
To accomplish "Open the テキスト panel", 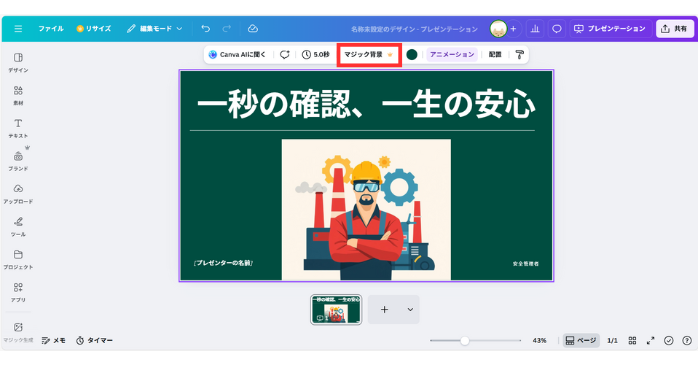I will click(x=18, y=128).
